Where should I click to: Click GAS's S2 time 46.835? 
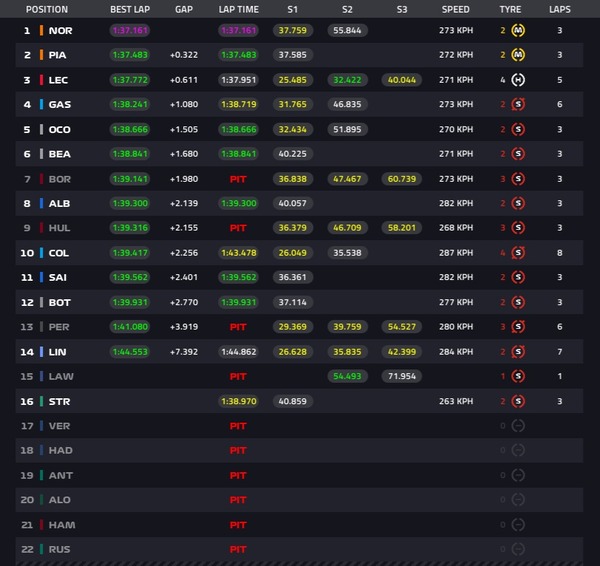coord(347,104)
